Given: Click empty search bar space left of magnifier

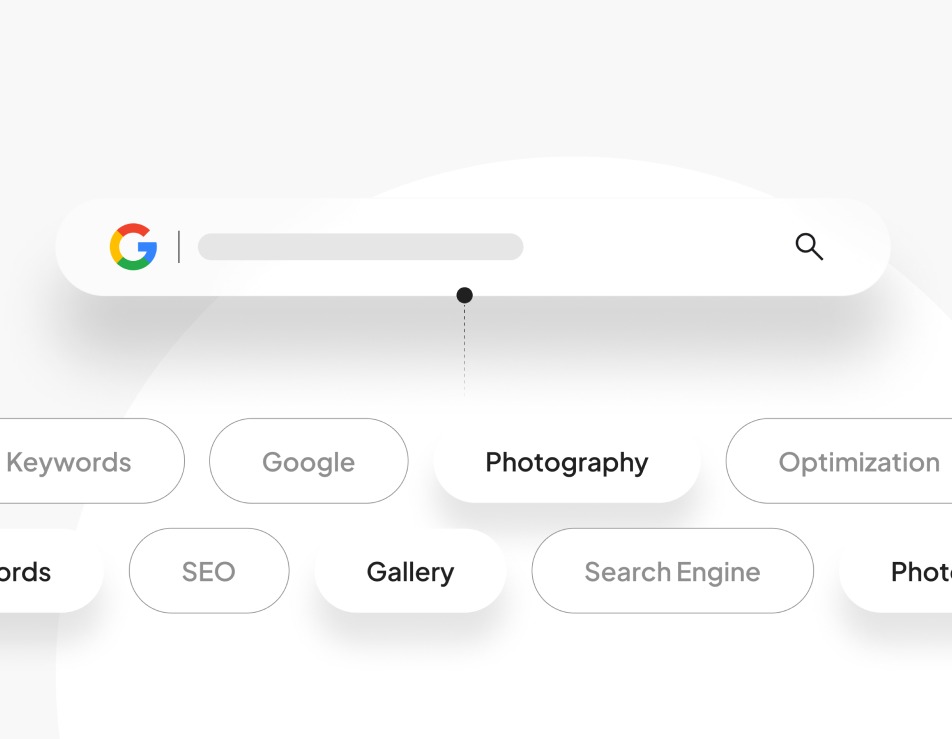Looking at the screenshot, I should [660, 247].
